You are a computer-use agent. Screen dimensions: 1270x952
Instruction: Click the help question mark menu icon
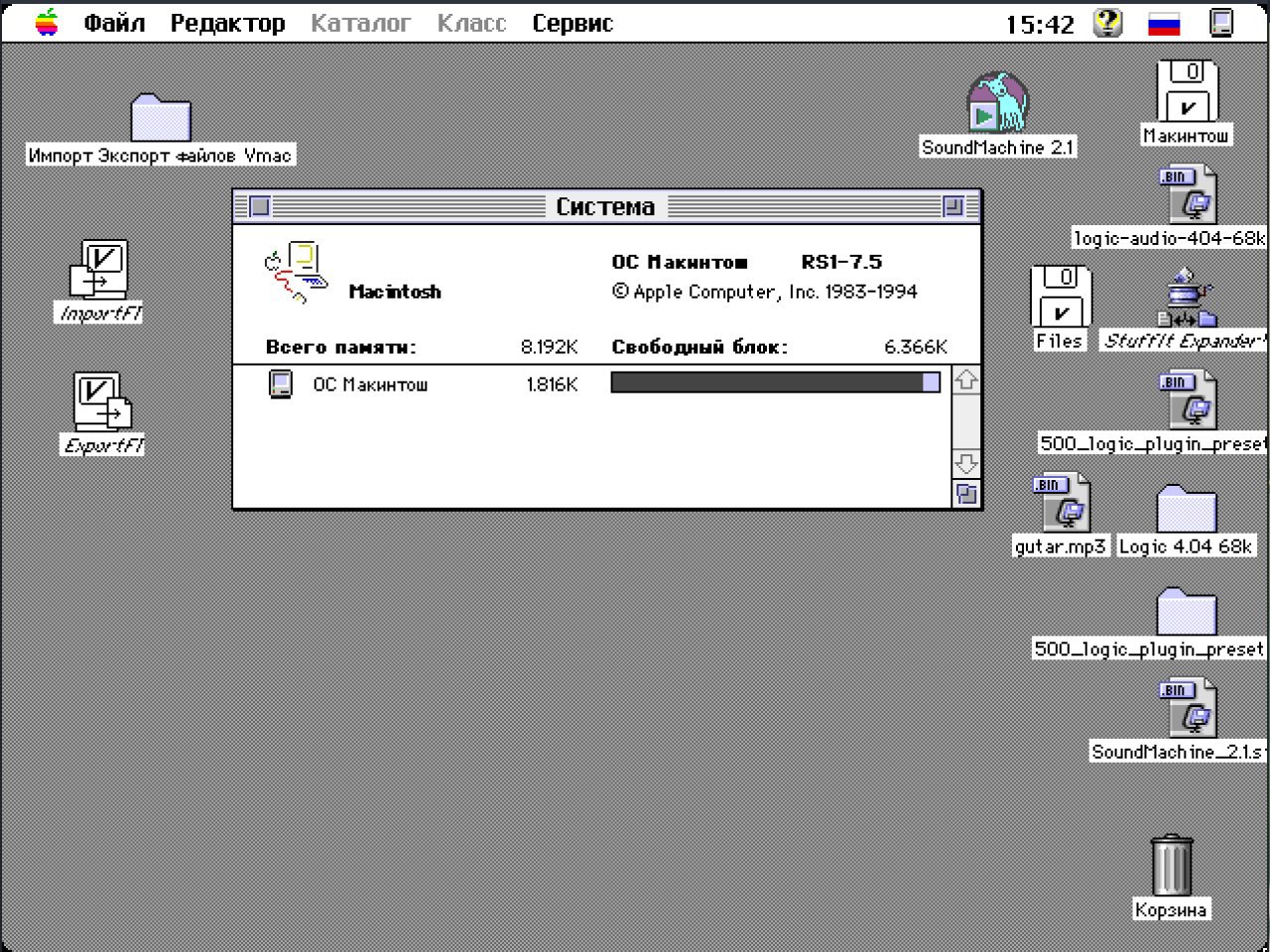pyautogui.click(x=1107, y=22)
